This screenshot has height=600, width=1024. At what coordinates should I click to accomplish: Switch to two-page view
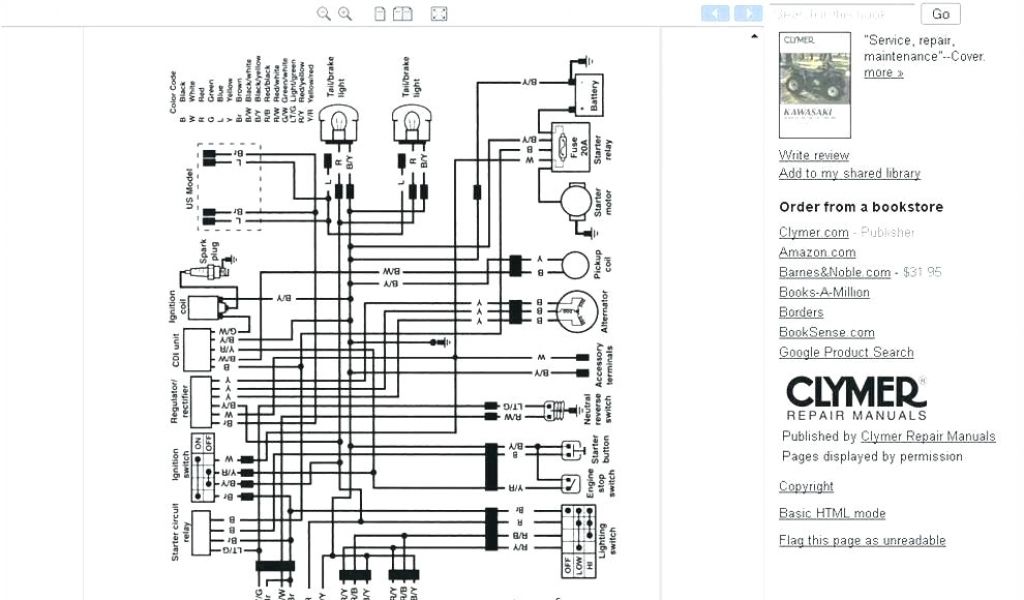pos(402,14)
